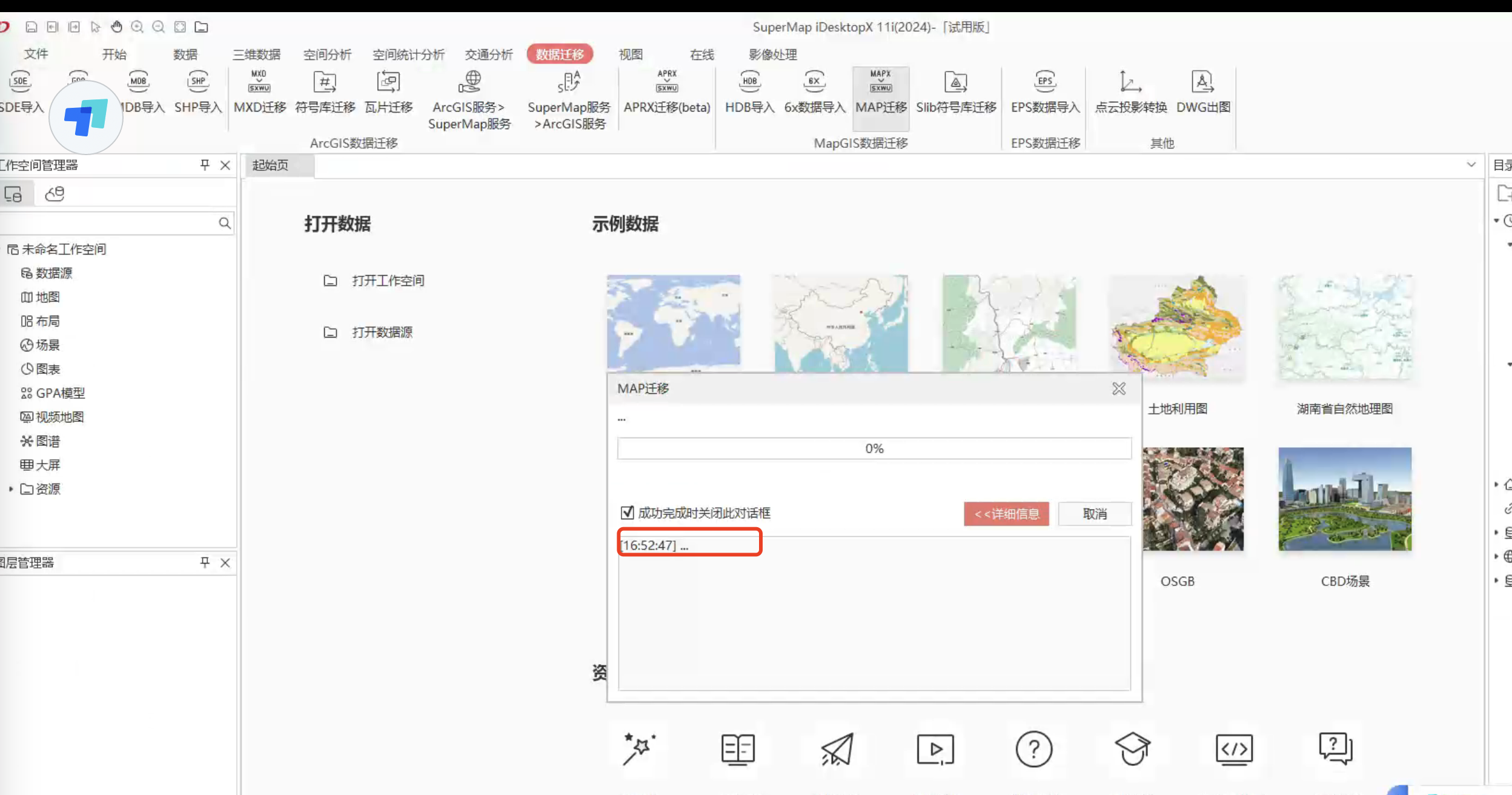This screenshot has width=1512, height=795.
Task: Collapse details with <<详细信息 button
Action: (x=1007, y=513)
